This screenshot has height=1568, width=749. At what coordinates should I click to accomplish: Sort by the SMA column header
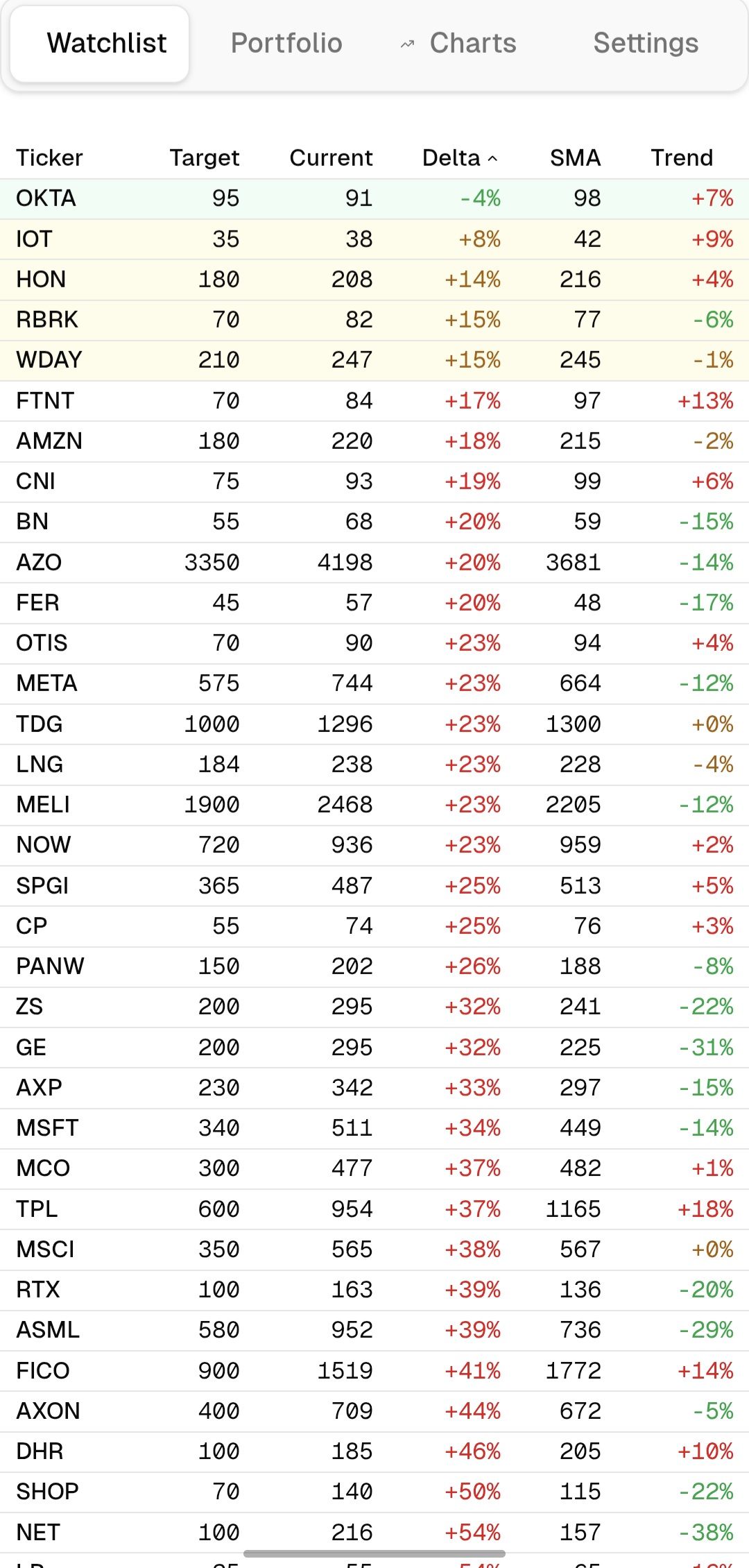click(x=575, y=158)
